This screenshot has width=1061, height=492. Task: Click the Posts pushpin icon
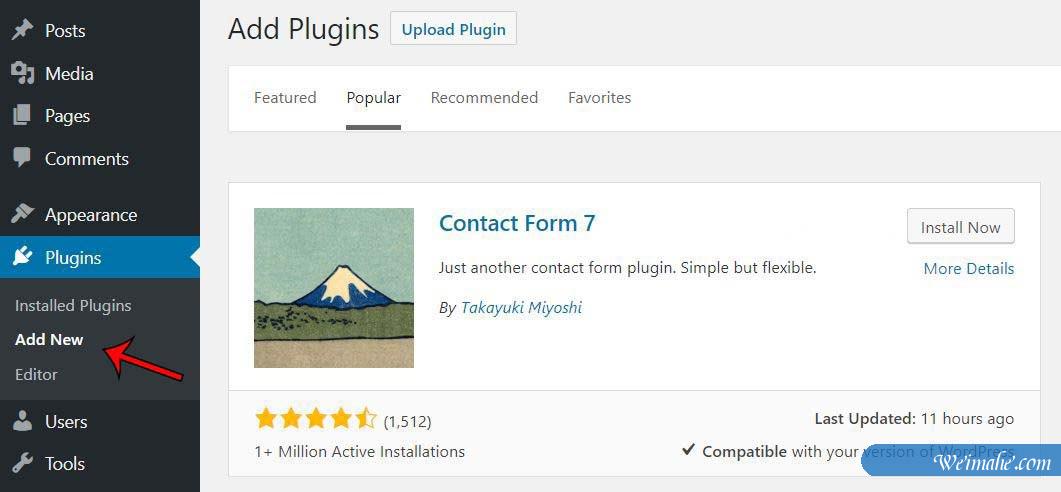tap(22, 30)
